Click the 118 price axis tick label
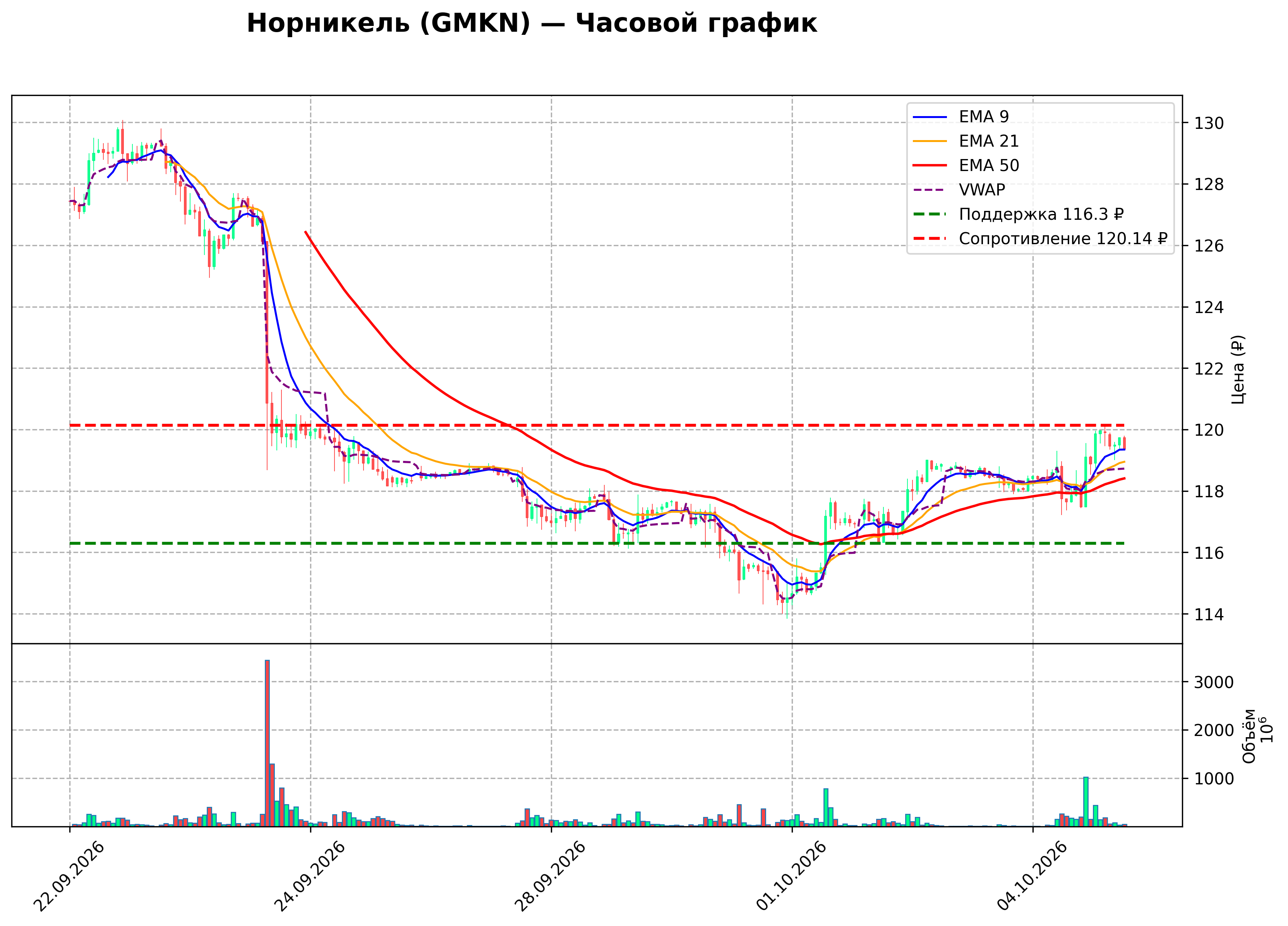The width and height of the screenshot is (1288, 926). tap(1209, 491)
